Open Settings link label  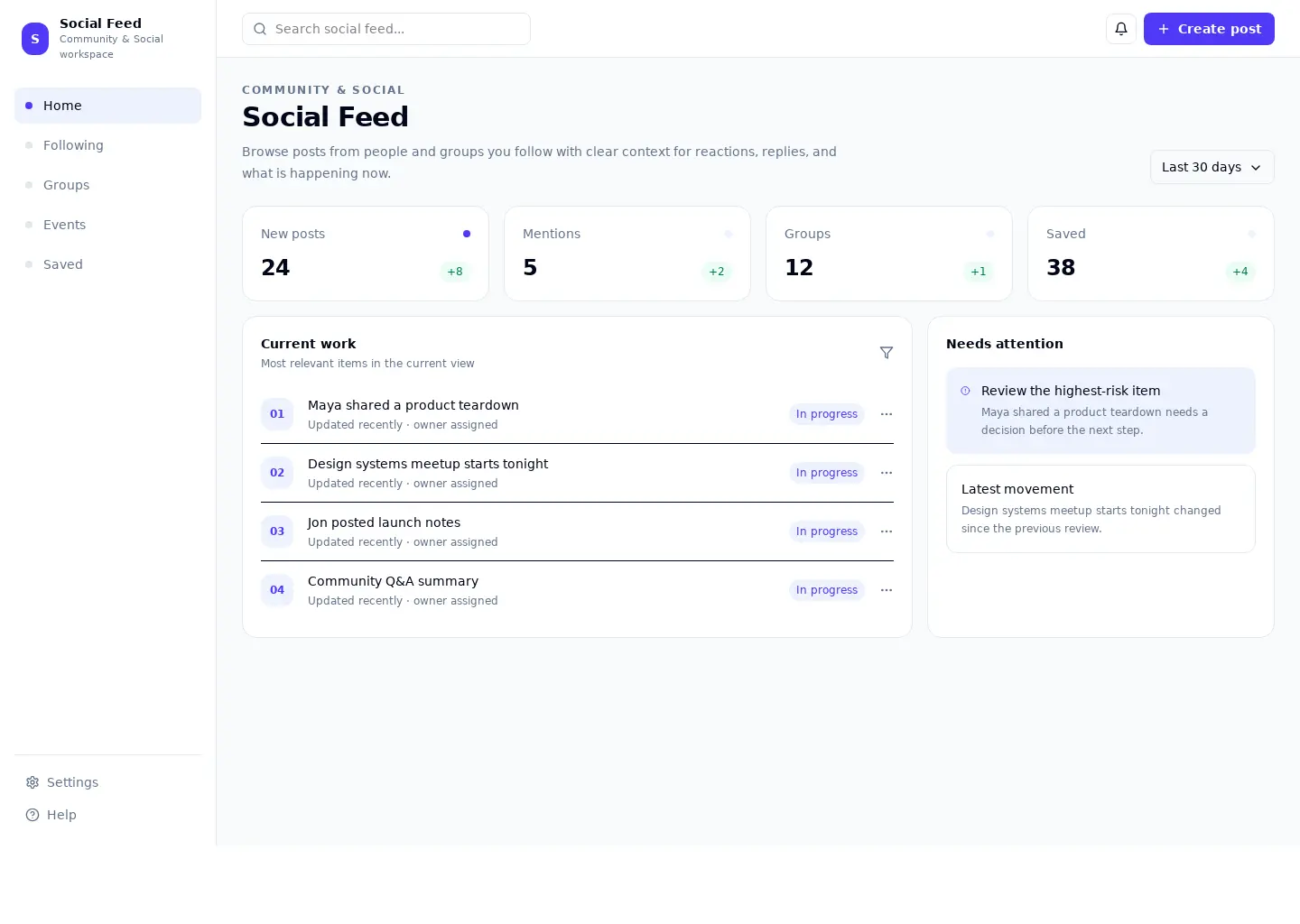click(72, 782)
